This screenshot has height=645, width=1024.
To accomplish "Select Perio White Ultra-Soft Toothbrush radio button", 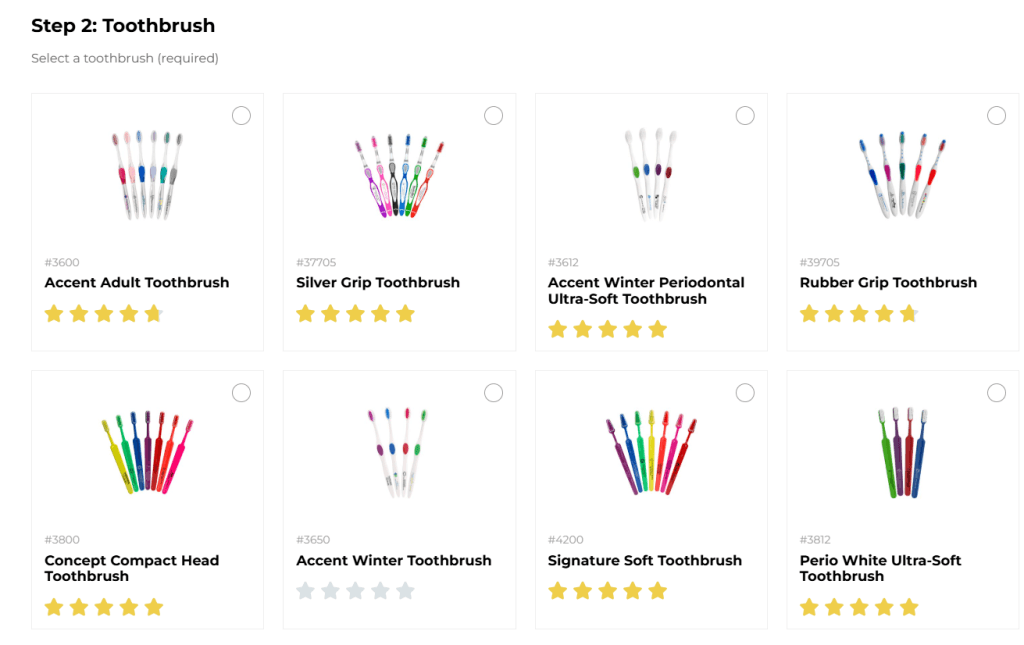I will tap(996, 393).
